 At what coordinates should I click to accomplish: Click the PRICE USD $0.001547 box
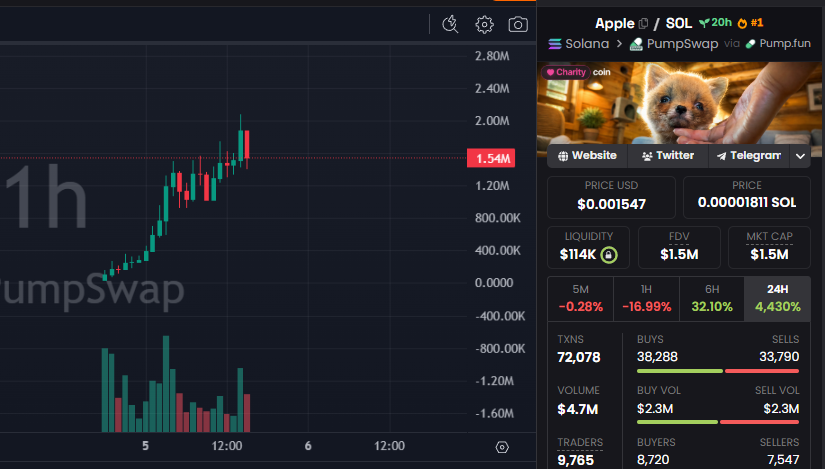click(x=611, y=197)
